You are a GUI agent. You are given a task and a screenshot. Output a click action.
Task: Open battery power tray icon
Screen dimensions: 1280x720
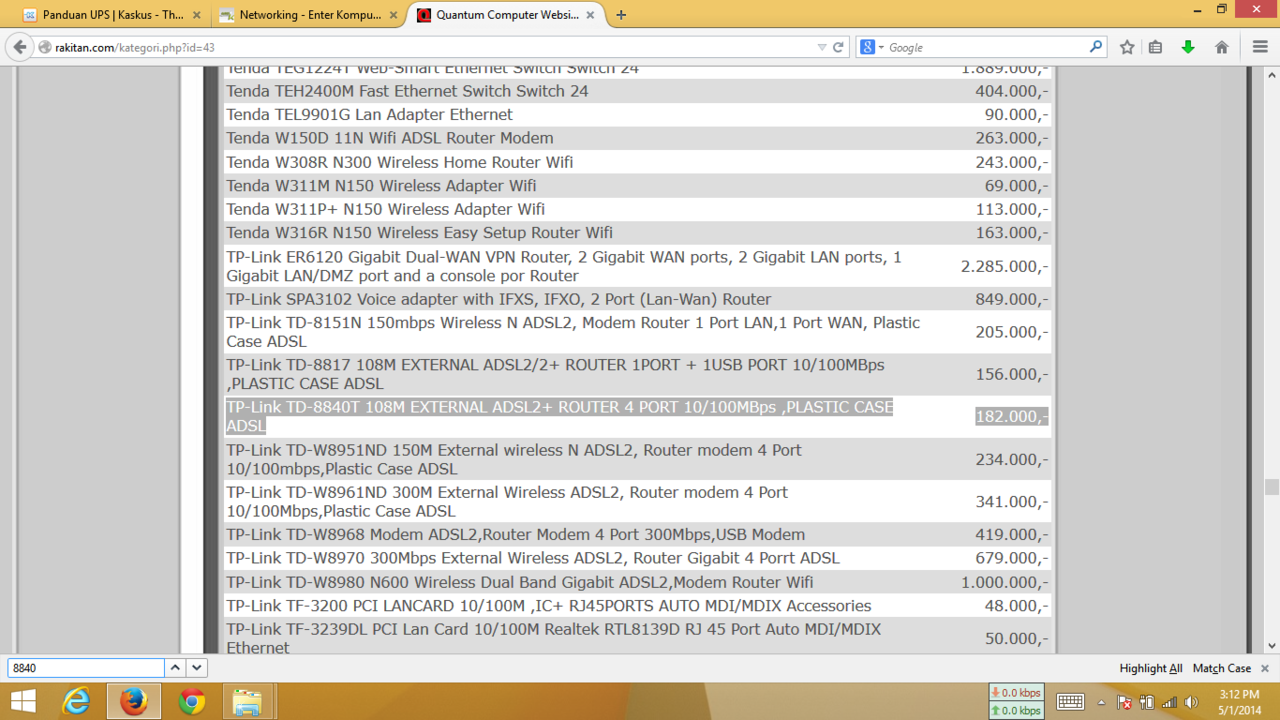point(1147,702)
